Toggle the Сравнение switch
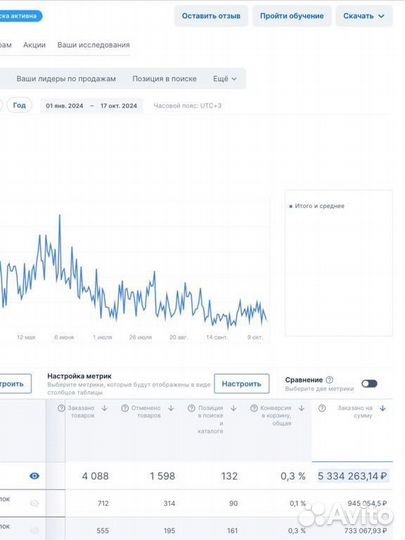 [x=369, y=384]
